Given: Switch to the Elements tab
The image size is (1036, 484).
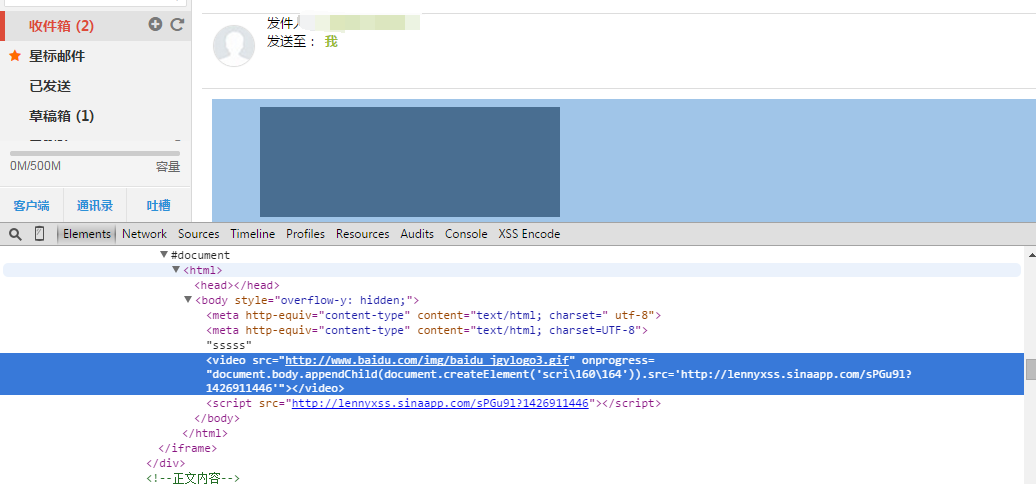Looking at the screenshot, I should click(87, 234).
